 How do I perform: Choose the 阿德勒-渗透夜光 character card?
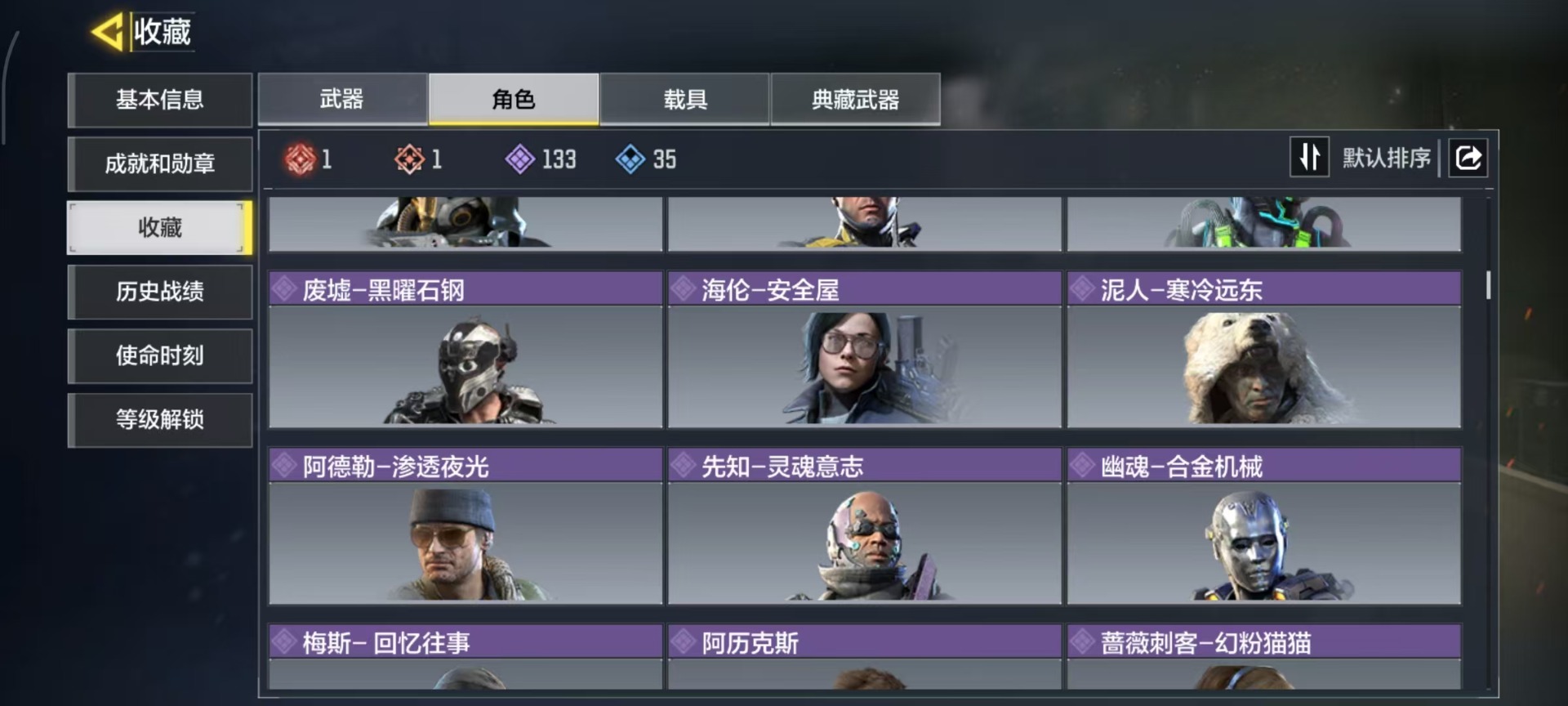click(465, 526)
